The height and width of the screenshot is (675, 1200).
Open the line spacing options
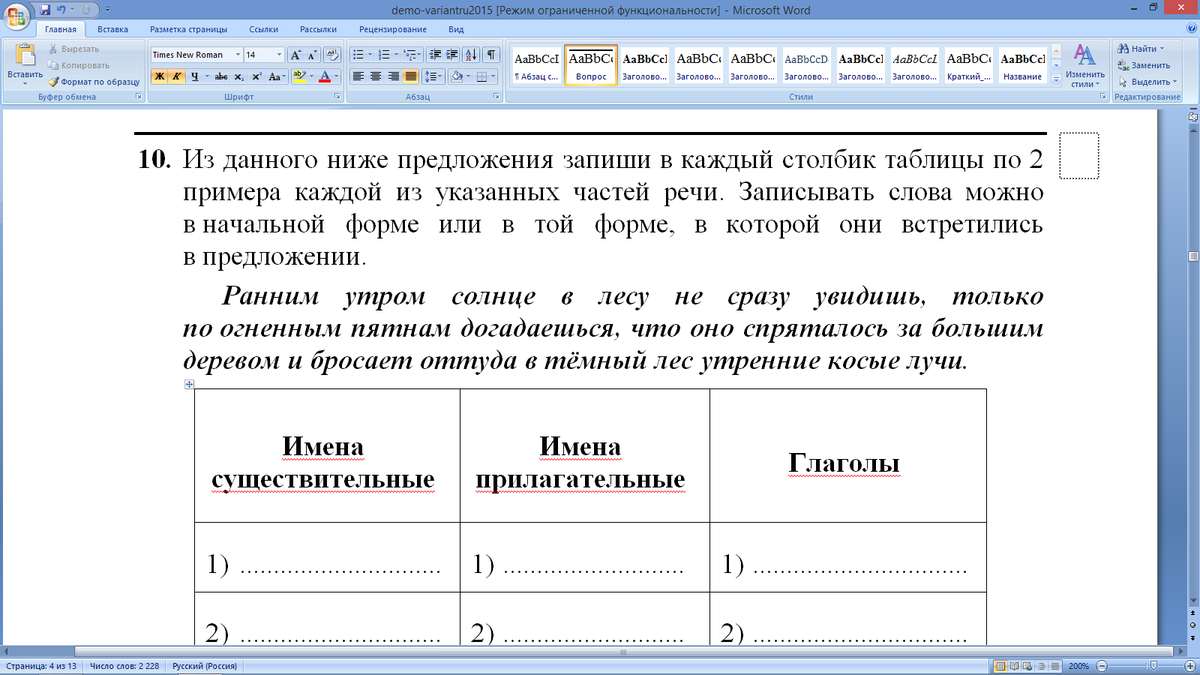(434, 76)
